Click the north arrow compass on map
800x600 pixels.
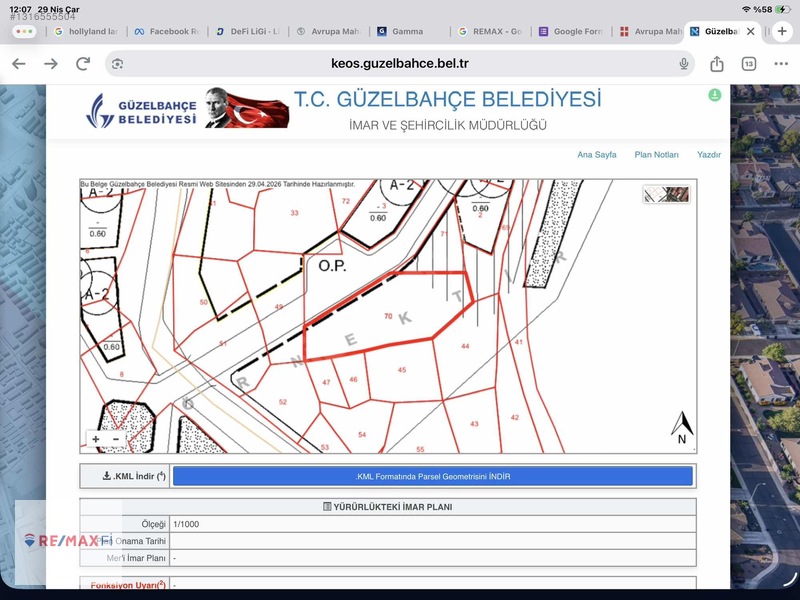682,428
